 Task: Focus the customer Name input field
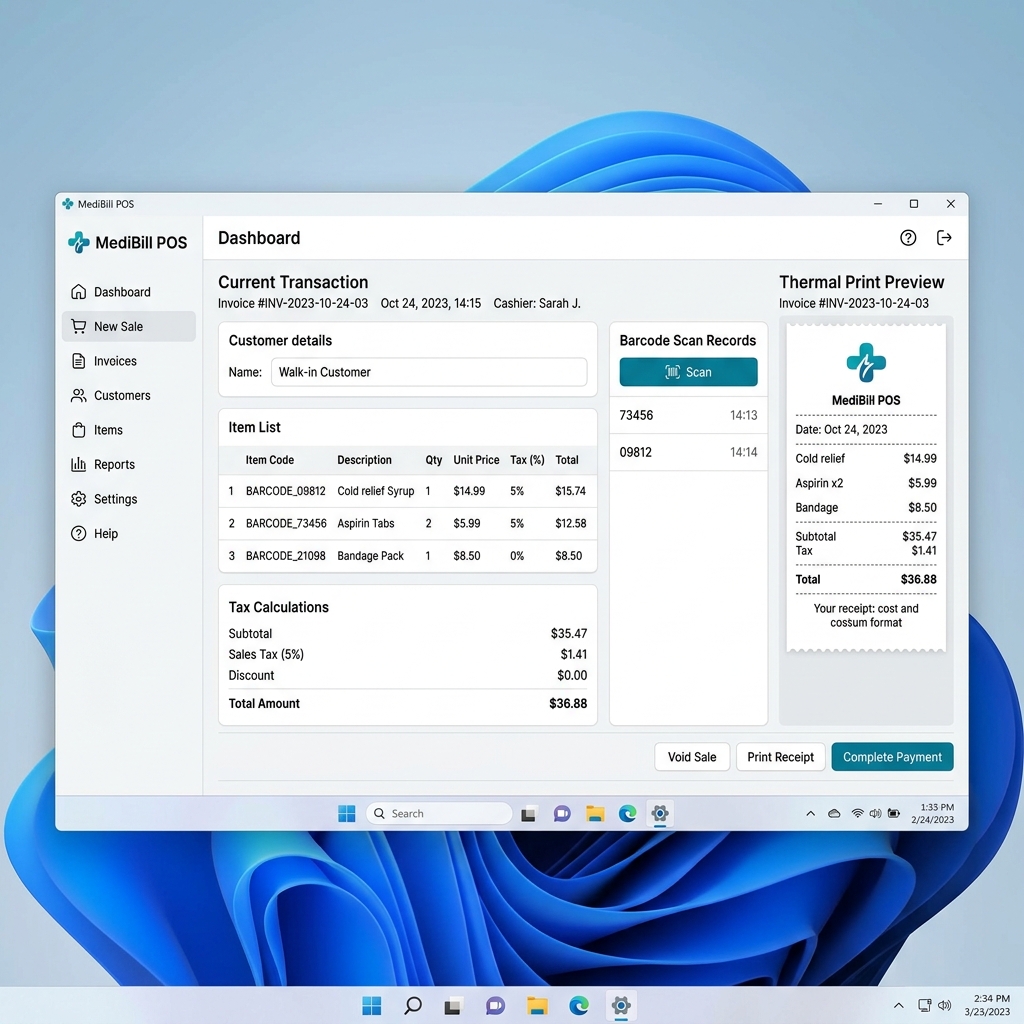[429, 372]
